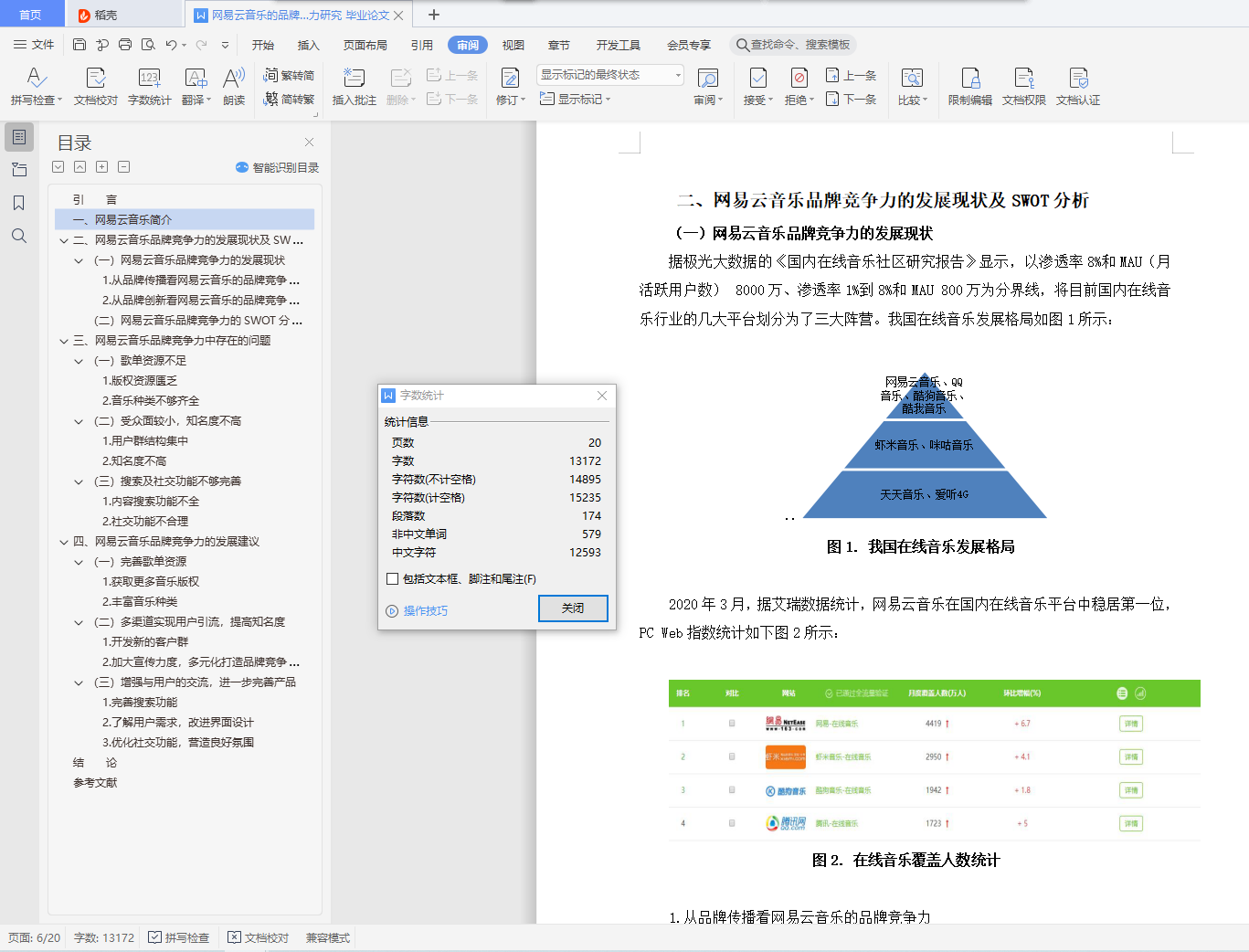This screenshot has width=1249, height=952.
Task: Tick 包括文本框、脚注和尾注 checkbox
Action: (392, 578)
